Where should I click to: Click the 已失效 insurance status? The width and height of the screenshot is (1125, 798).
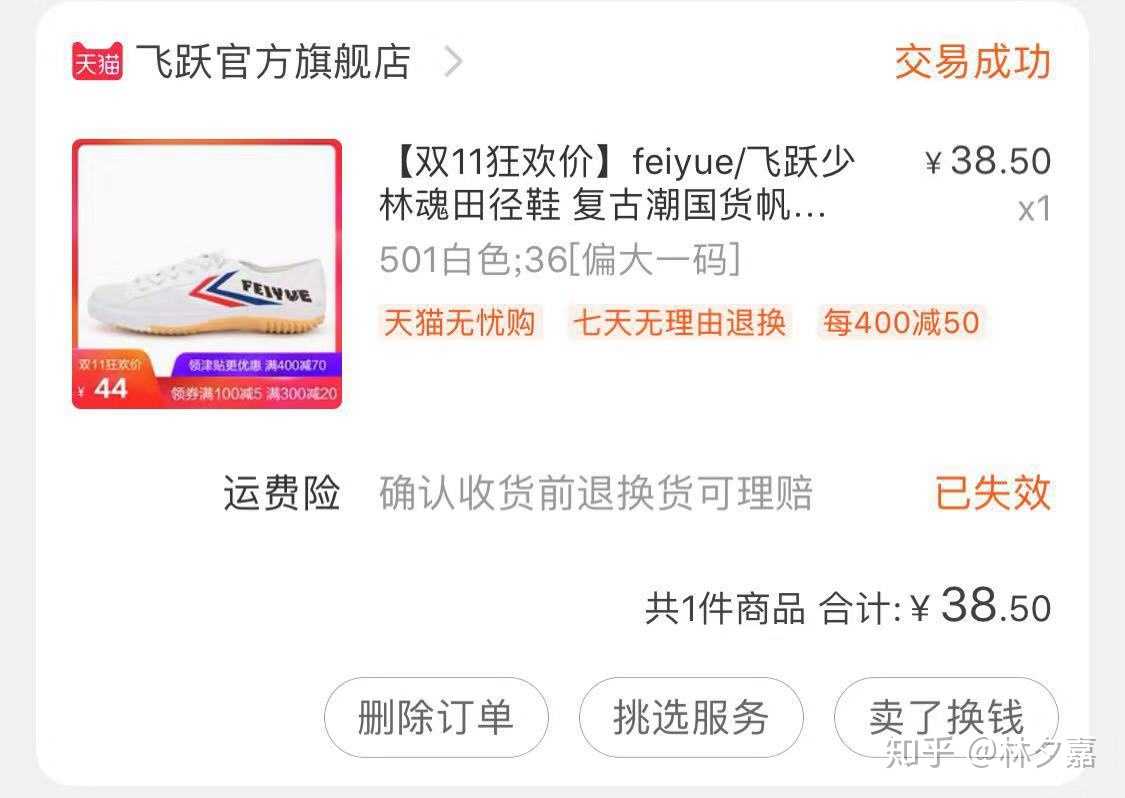[x=993, y=493]
